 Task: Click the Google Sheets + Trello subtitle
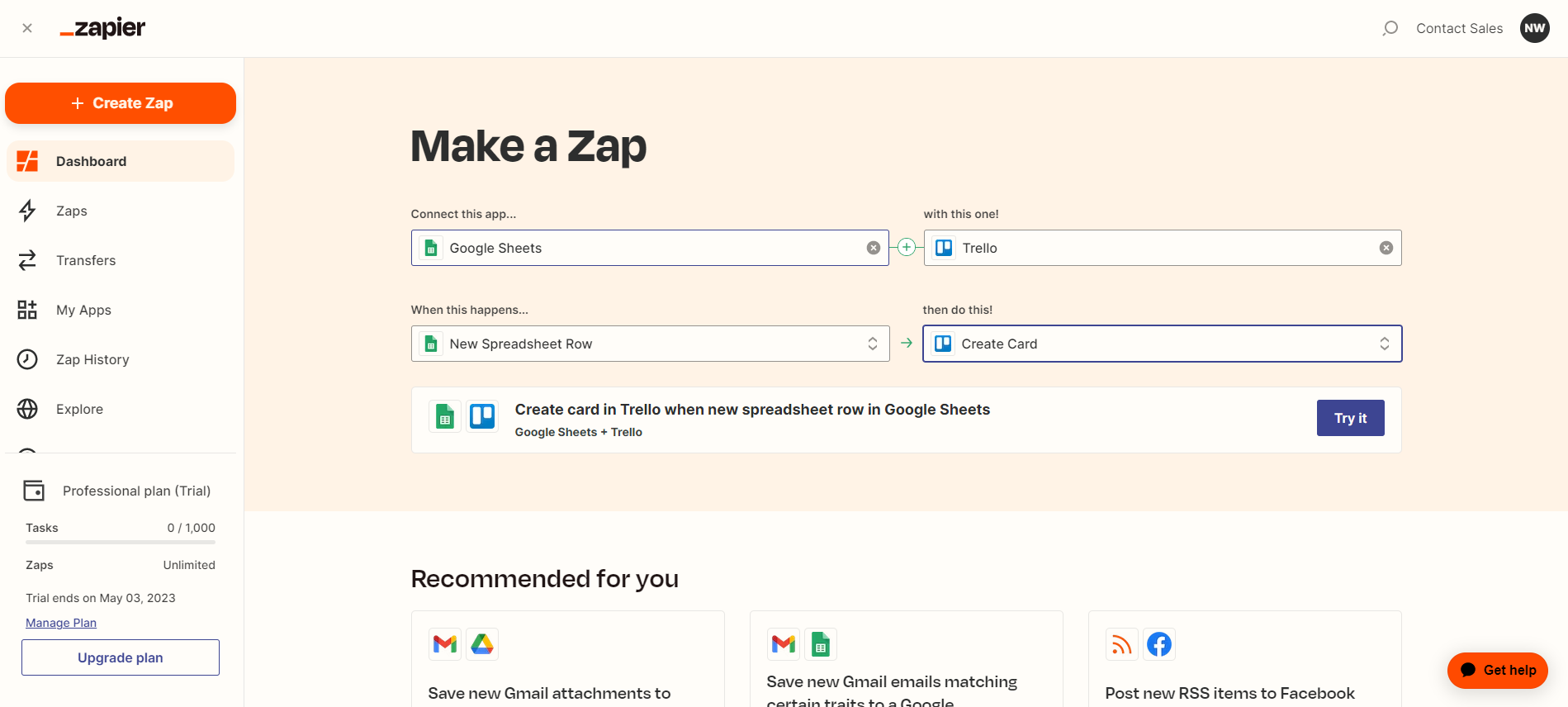pyautogui.click(x=579, y=432)
